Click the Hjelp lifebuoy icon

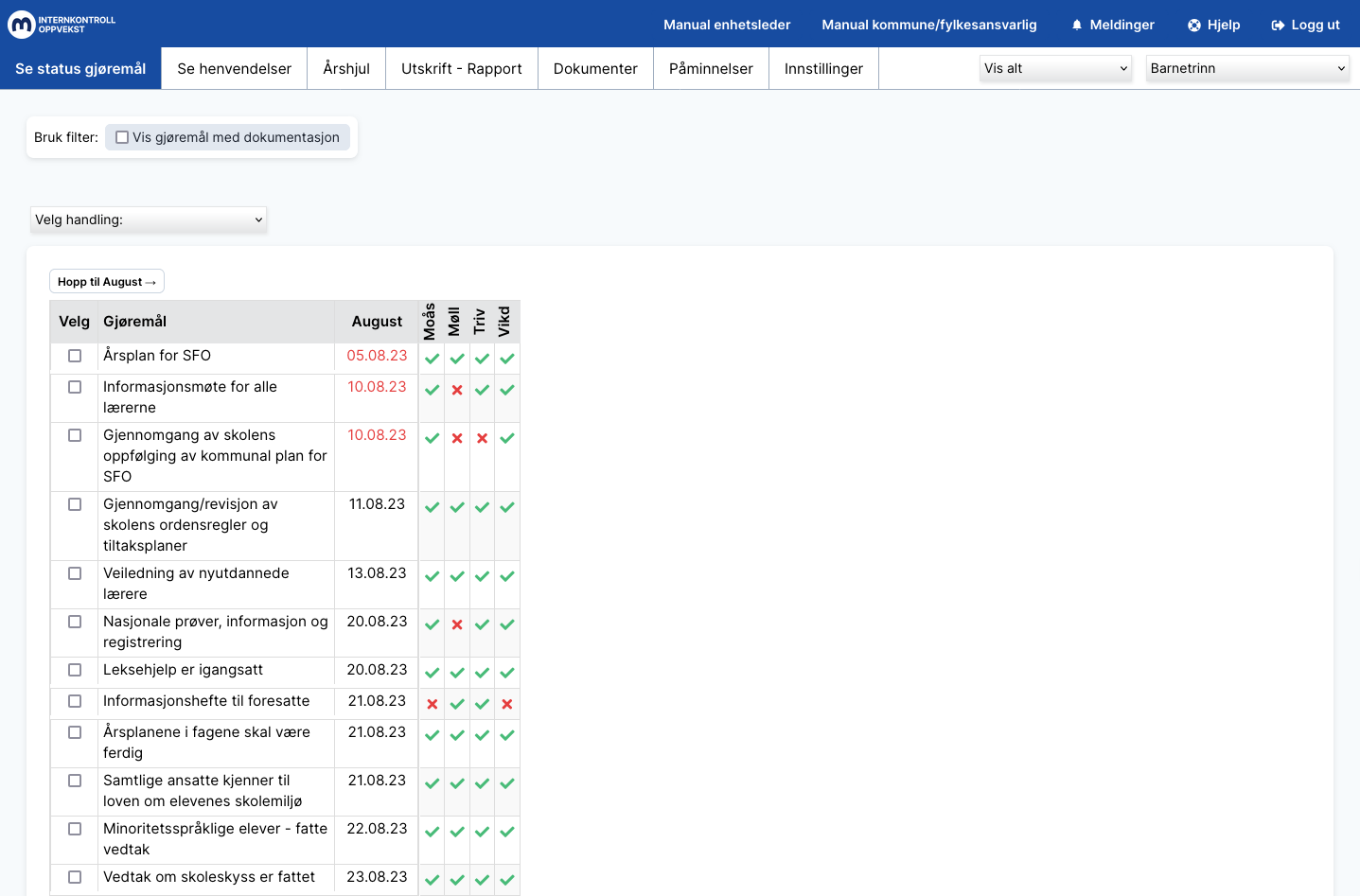point(1194,26)
